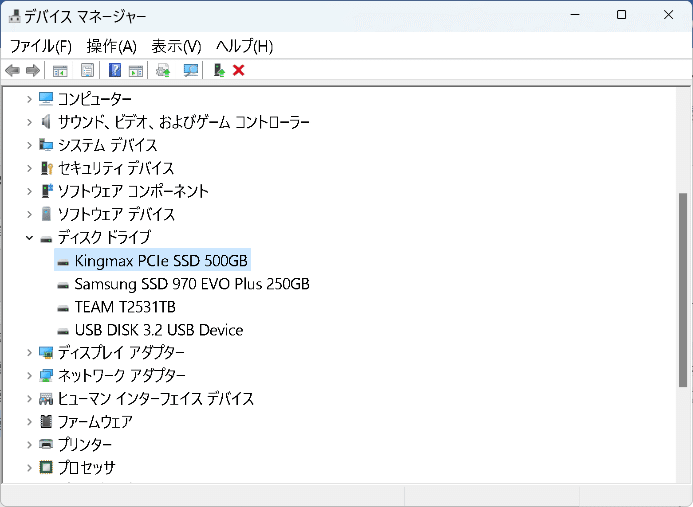Maximize the デバイス マネージャー window
Screen dimensions: 693x507
[621, 15]
